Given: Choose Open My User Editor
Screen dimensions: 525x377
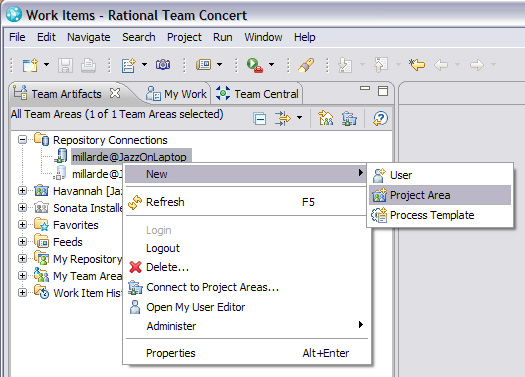Looking at the screenshot, I should [x=247, y=307].
